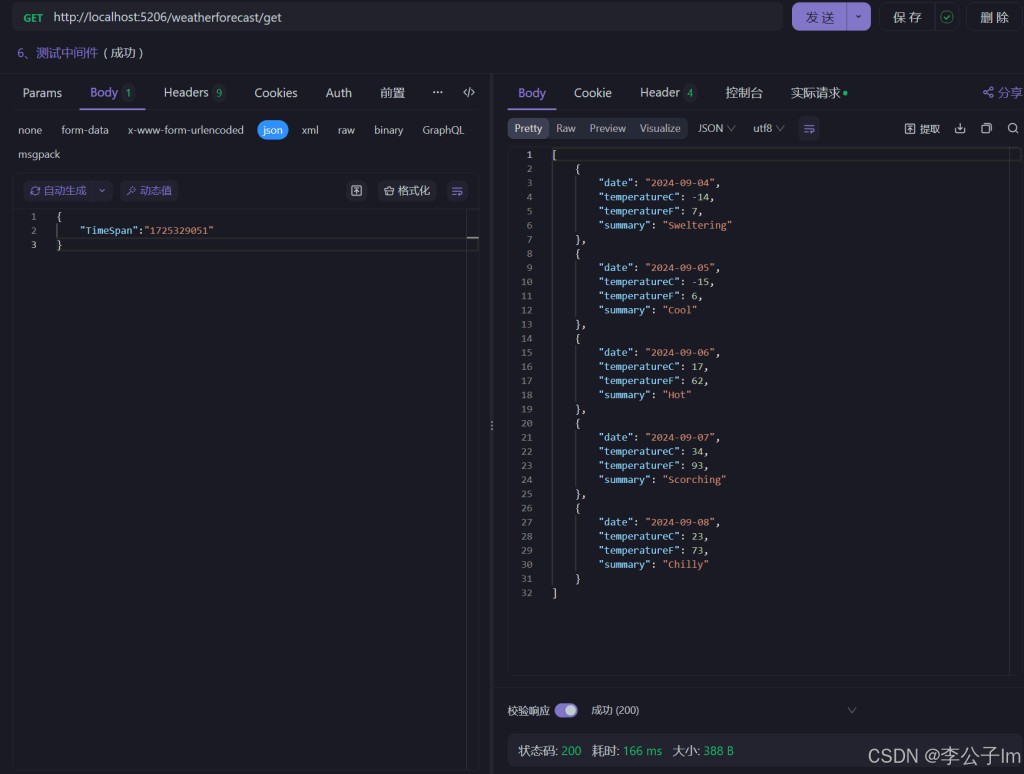
Task: Format the JSON body with 格式化
Action: [406, 190]
